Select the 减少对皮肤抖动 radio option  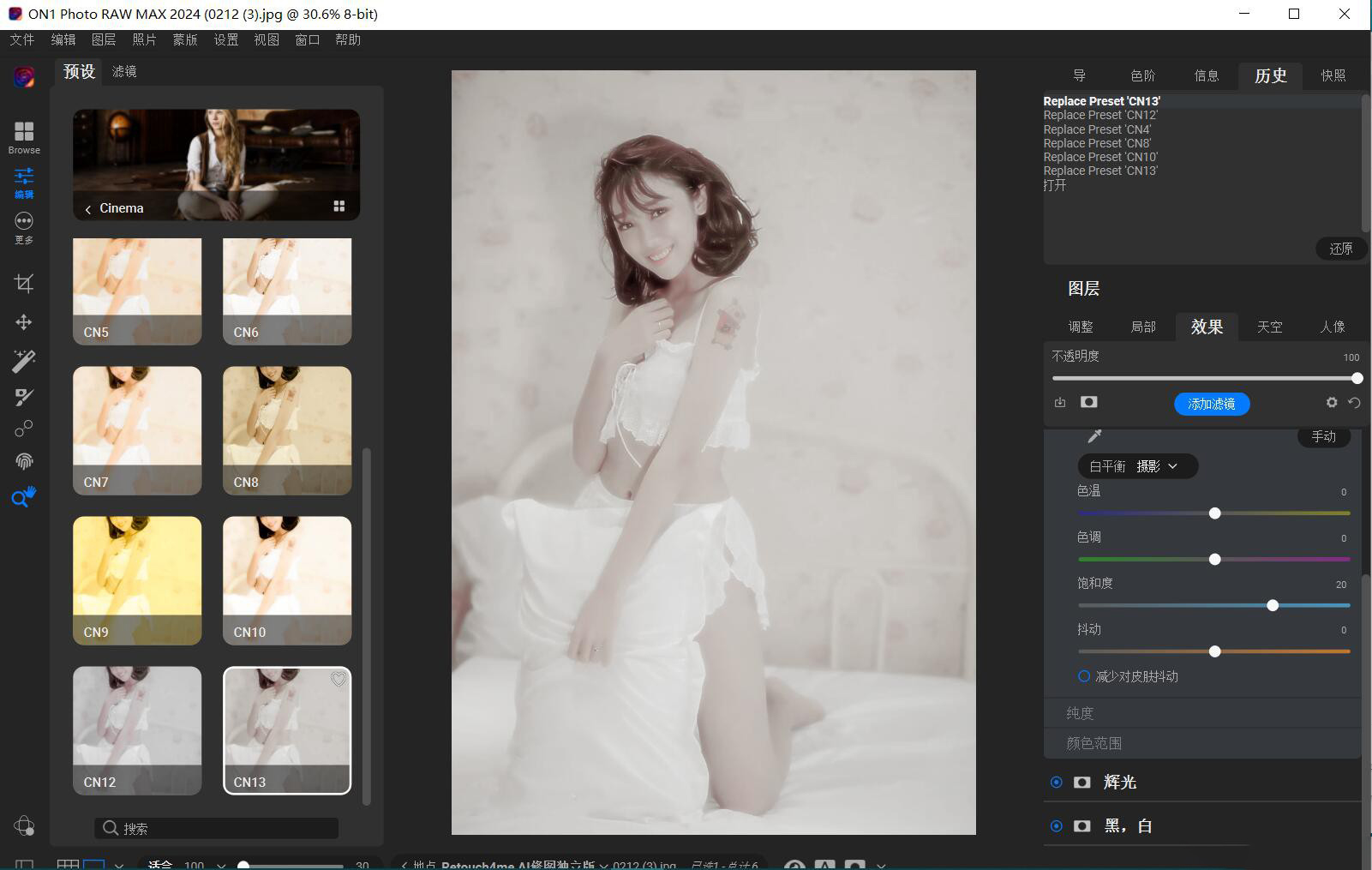pos(1082,676)
